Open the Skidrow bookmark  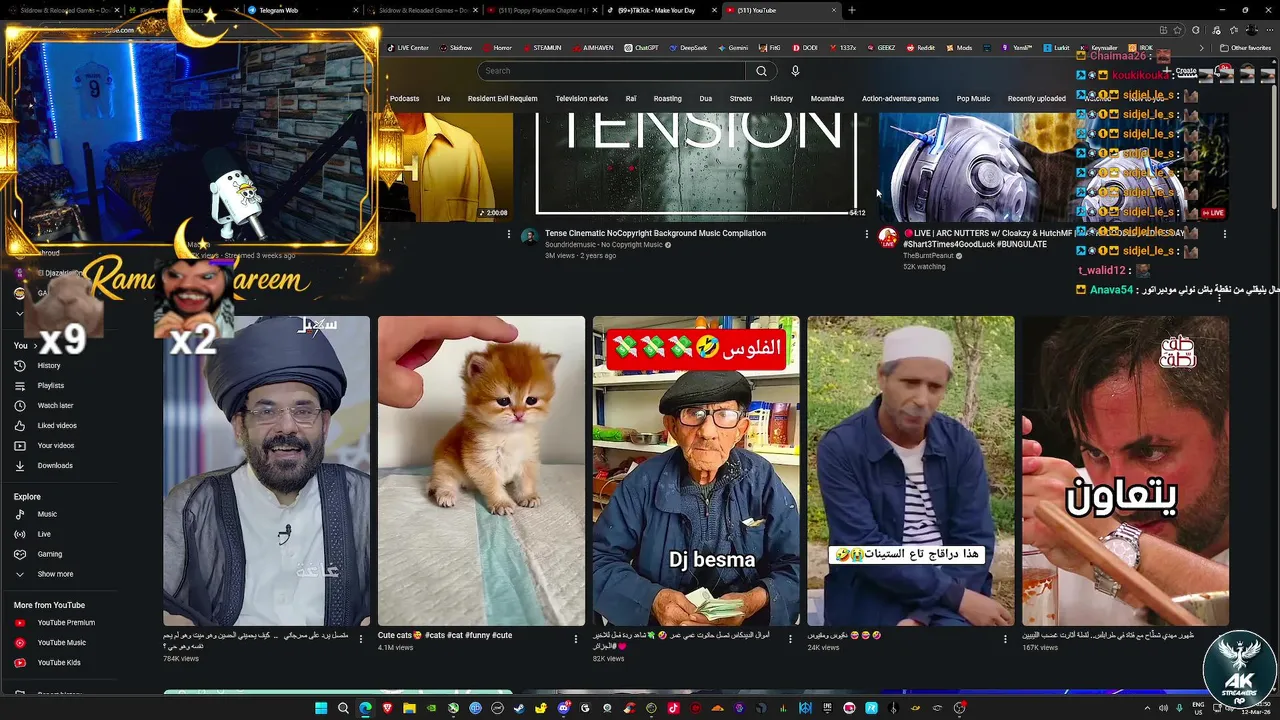[455, 47]
